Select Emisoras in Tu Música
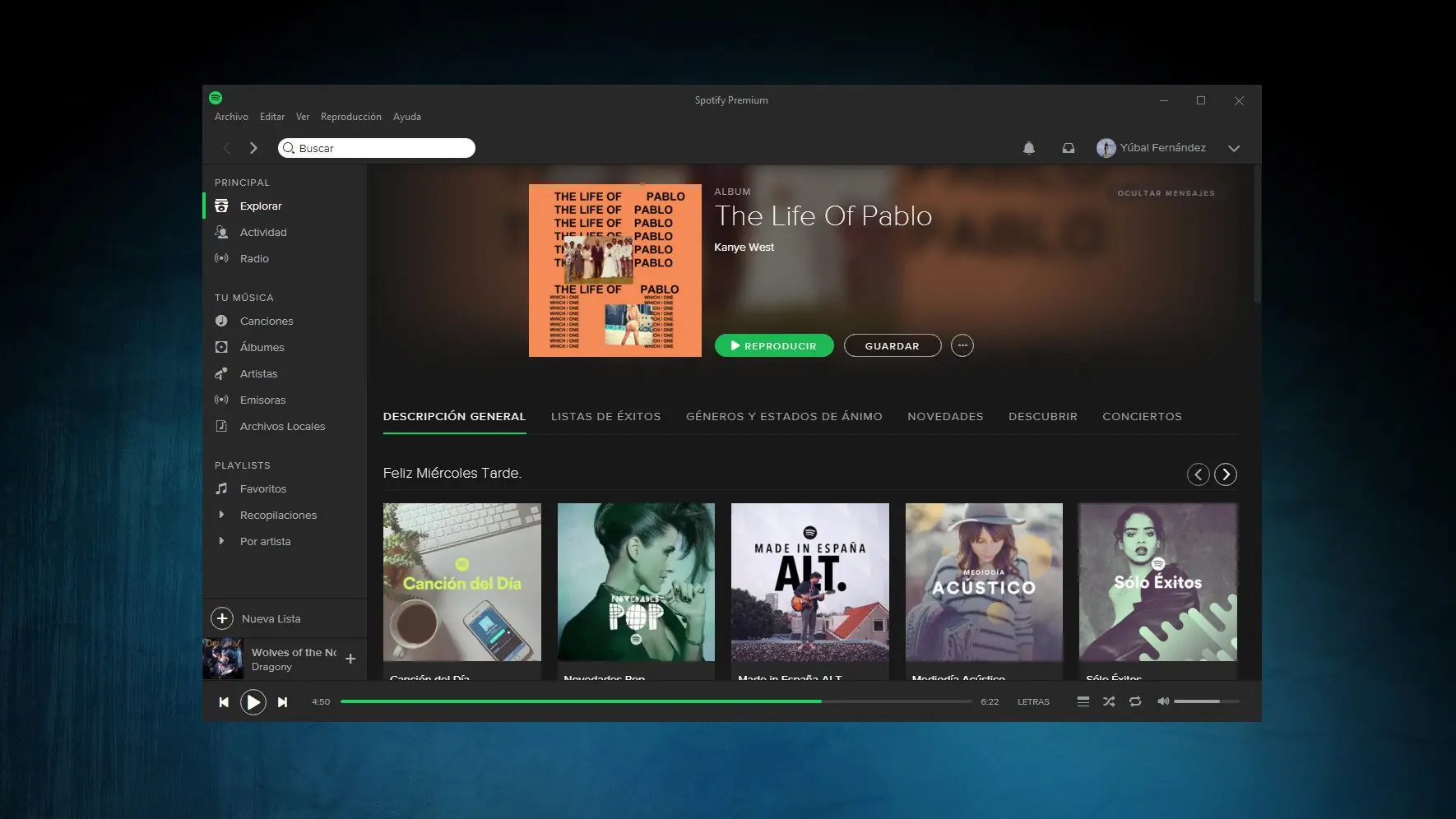This screenshot has height=819, width=1456. [x=263, y=400]
